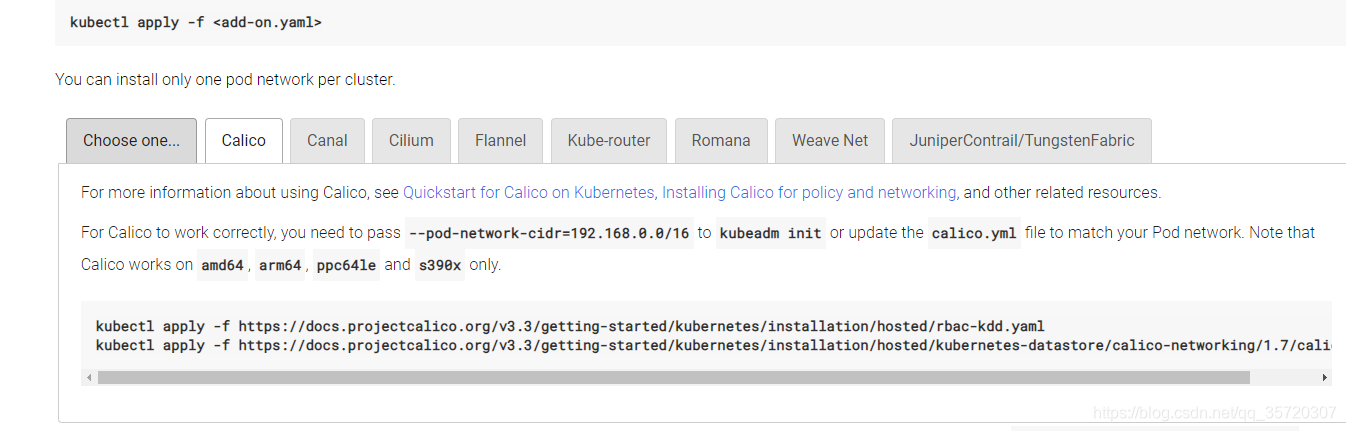This screenshot has width=1346, height=431.
Task: Click the 'calico.yml' inline code
Action: (x=974, y=233)
